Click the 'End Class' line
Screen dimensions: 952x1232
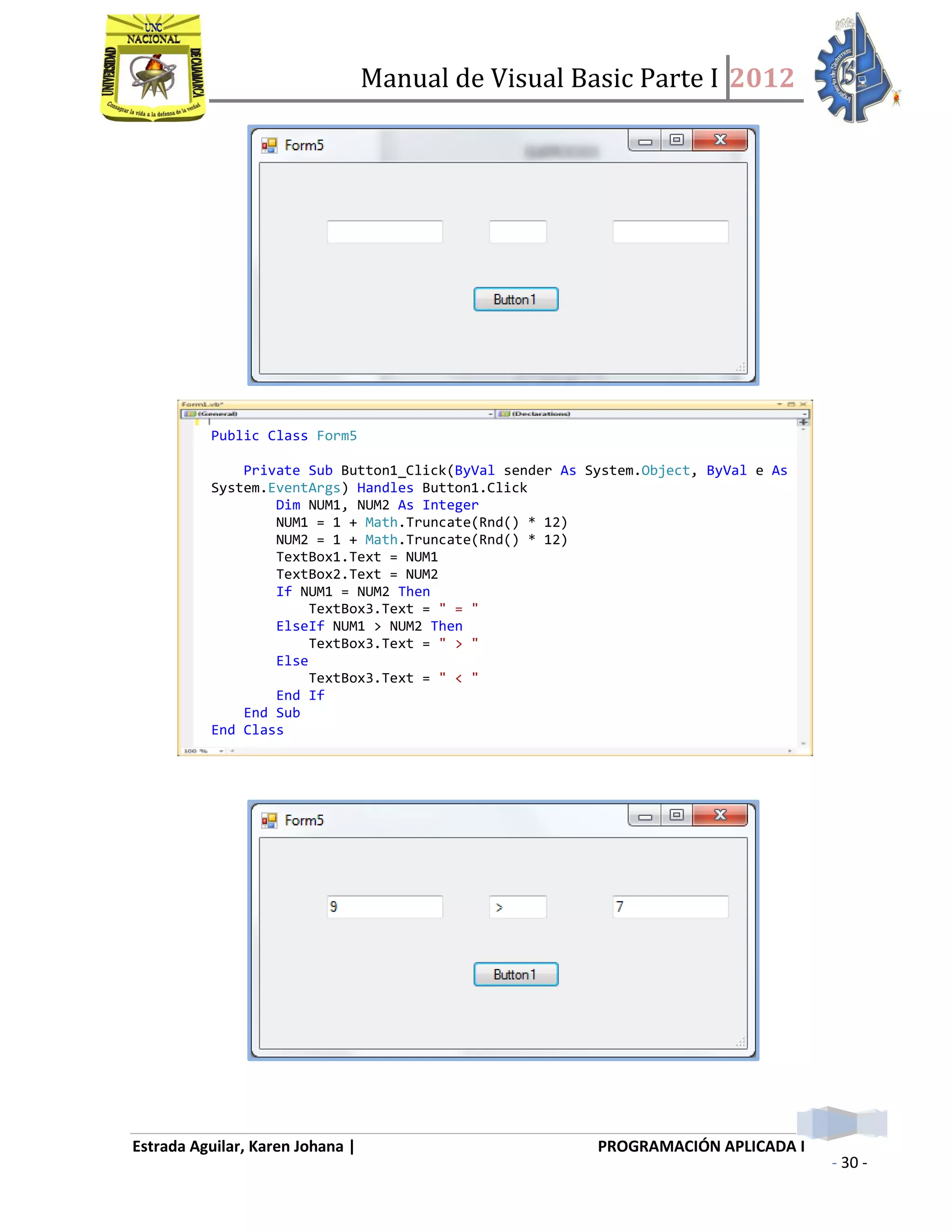pos(247,730)
